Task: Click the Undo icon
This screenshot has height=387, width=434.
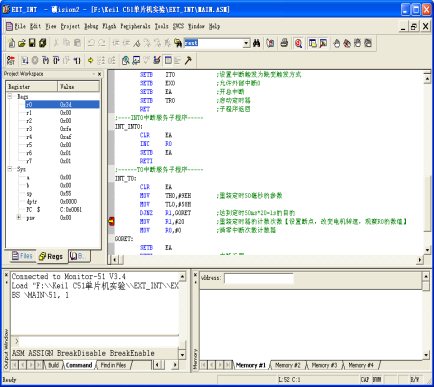Action: pos(91,43)
